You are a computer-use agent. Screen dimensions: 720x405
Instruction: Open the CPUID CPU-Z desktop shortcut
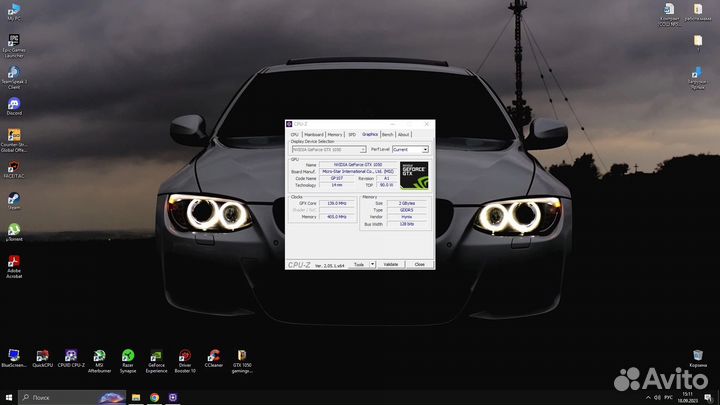[71, 358]
